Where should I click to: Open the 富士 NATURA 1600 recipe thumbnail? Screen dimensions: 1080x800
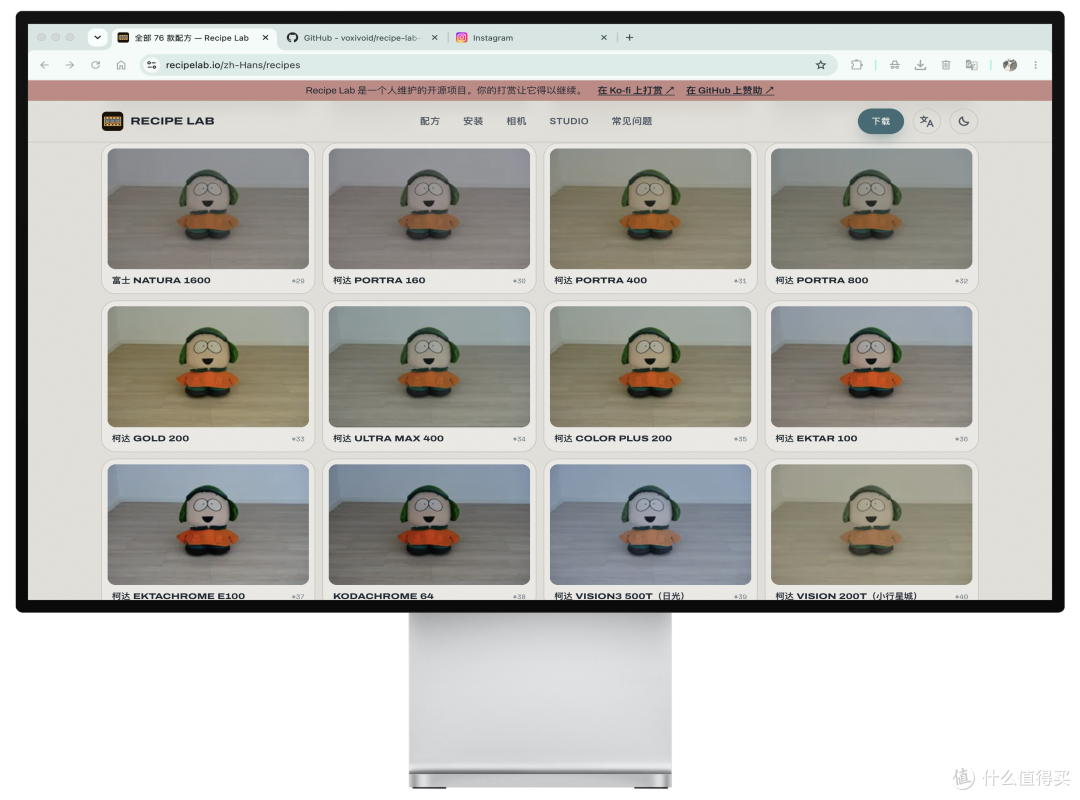(x=208, y=209)
